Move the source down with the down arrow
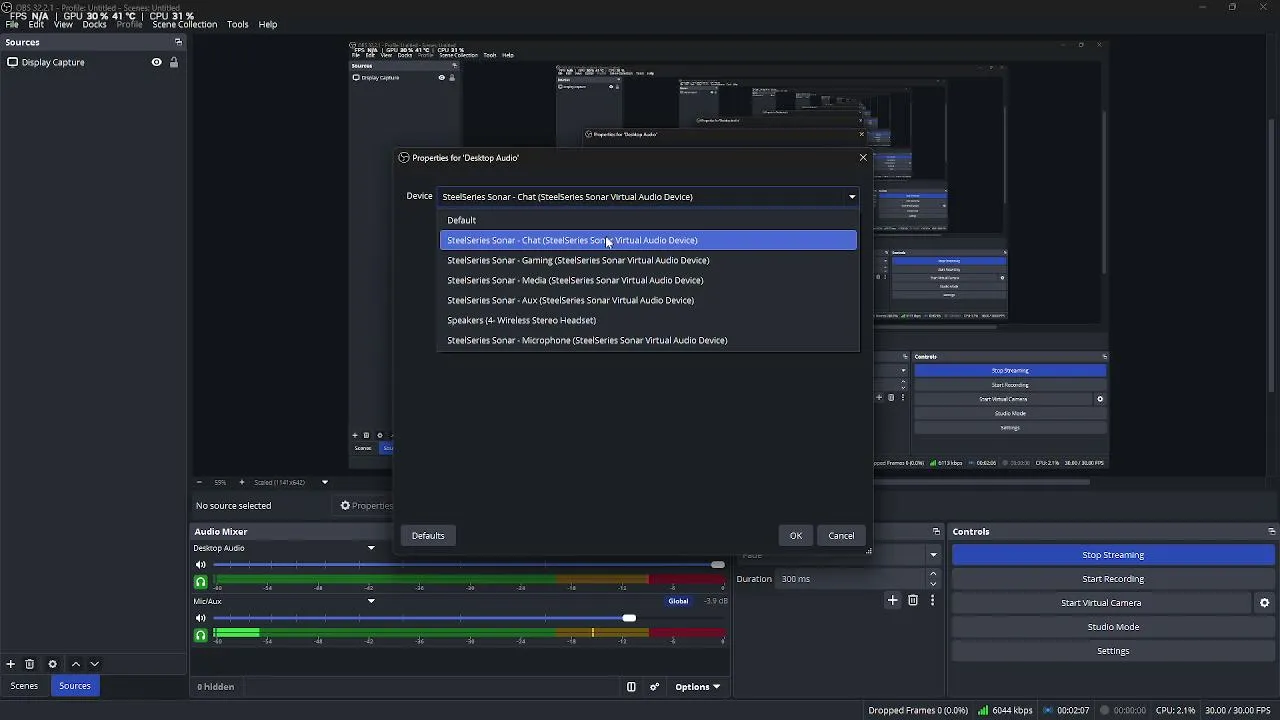 (x=95, y=664)
